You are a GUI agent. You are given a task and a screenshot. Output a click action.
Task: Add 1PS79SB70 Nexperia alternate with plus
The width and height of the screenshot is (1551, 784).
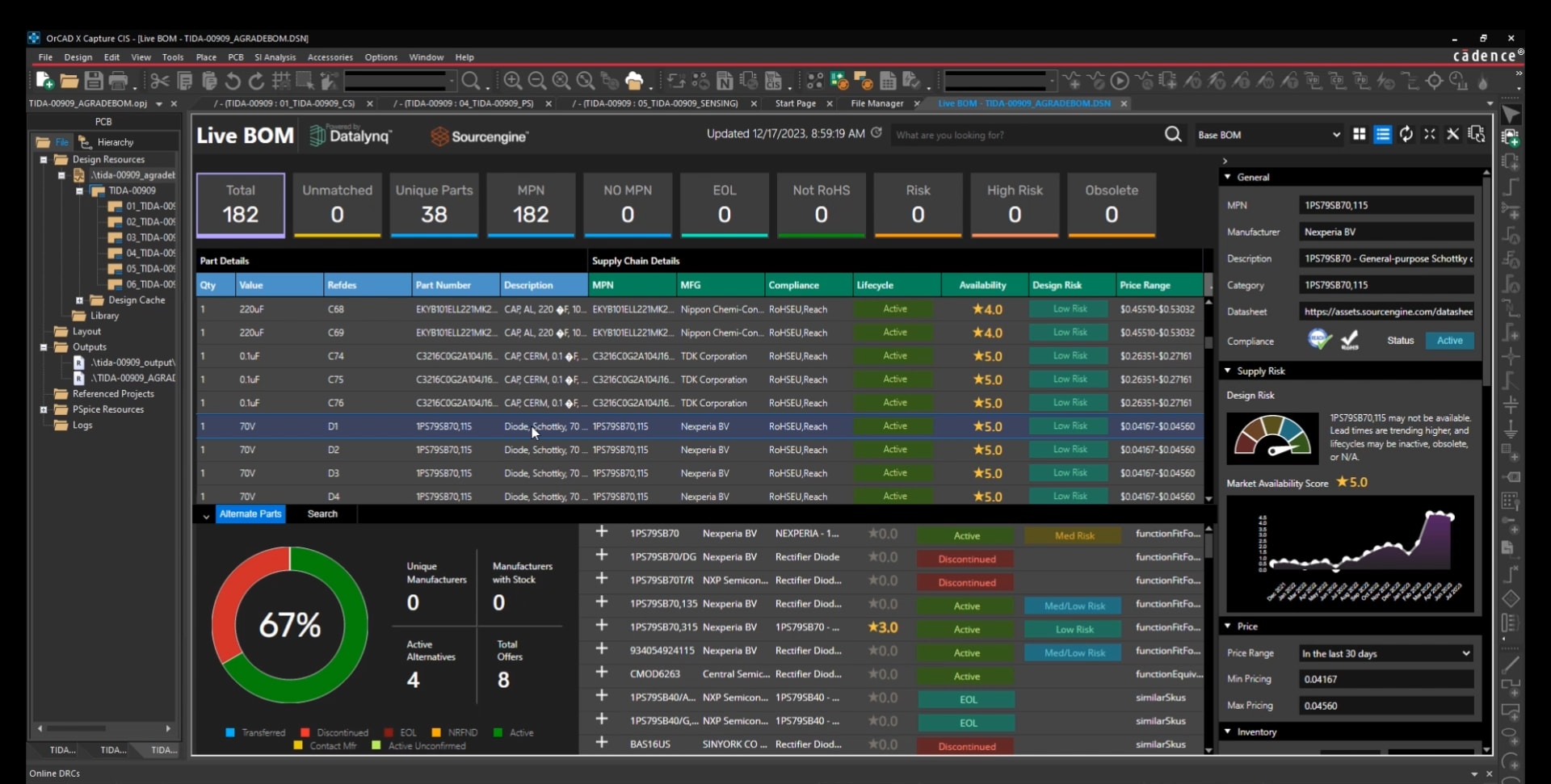click(x=602, y=532)
